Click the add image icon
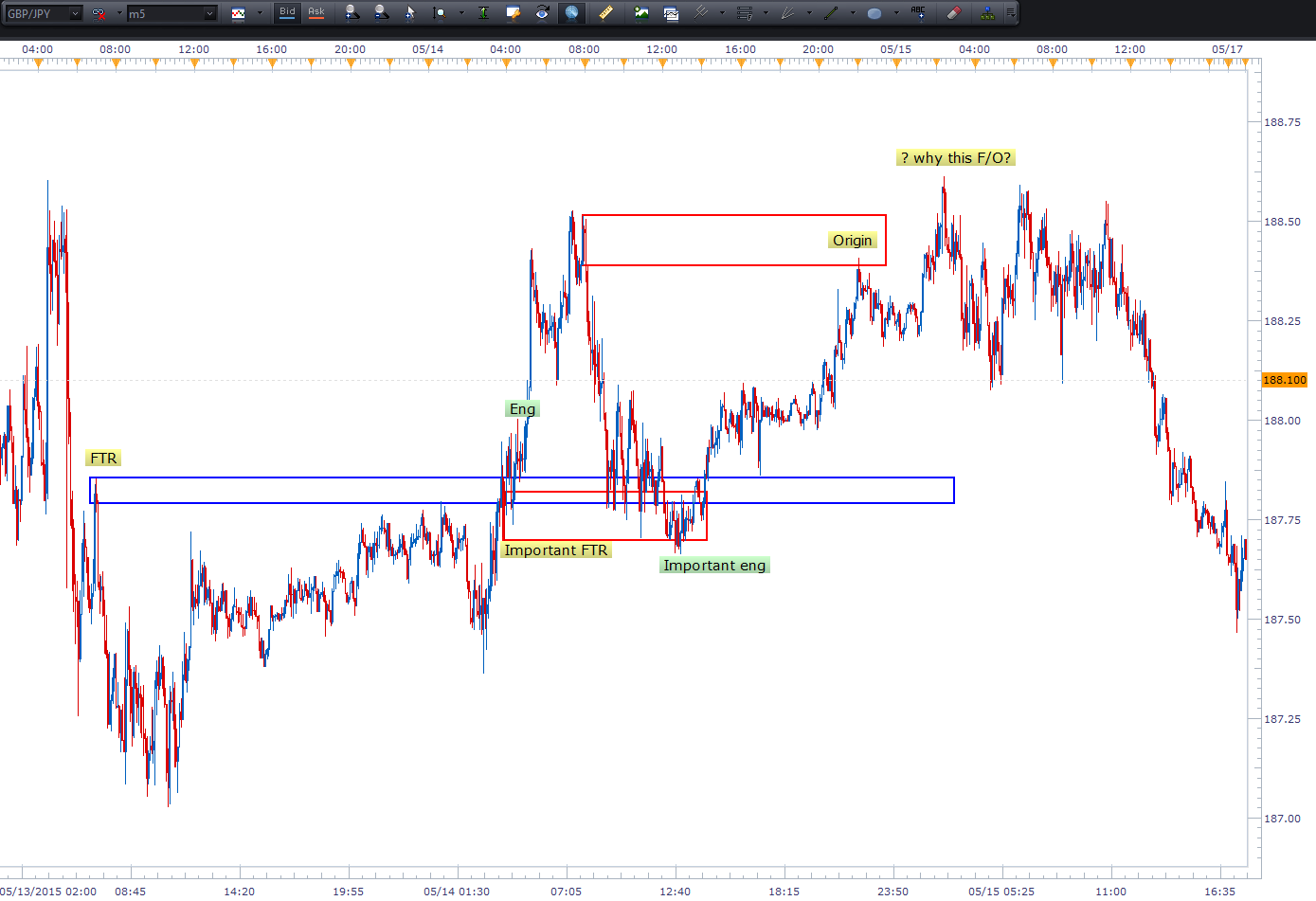 pos(641,13)
